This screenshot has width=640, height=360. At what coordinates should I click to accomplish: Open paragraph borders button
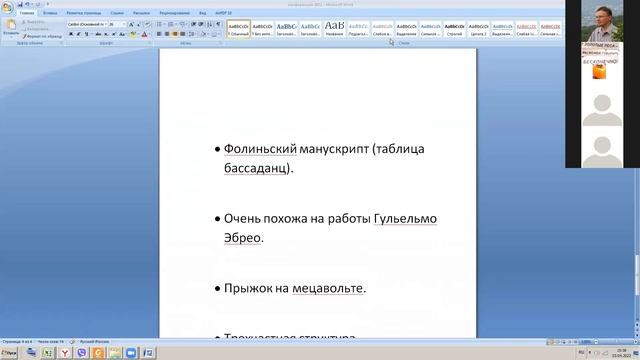(215, 34)
